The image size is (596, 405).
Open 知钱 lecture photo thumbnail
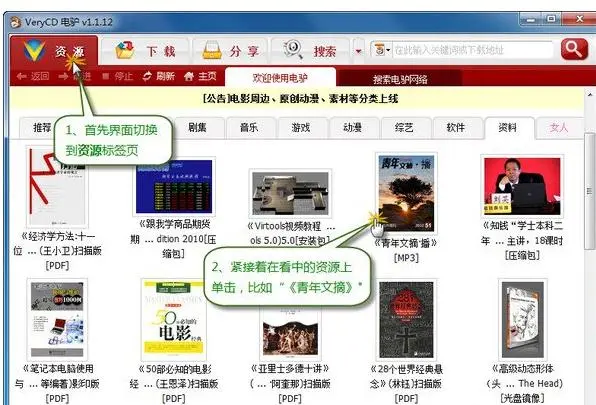(522, 186)
